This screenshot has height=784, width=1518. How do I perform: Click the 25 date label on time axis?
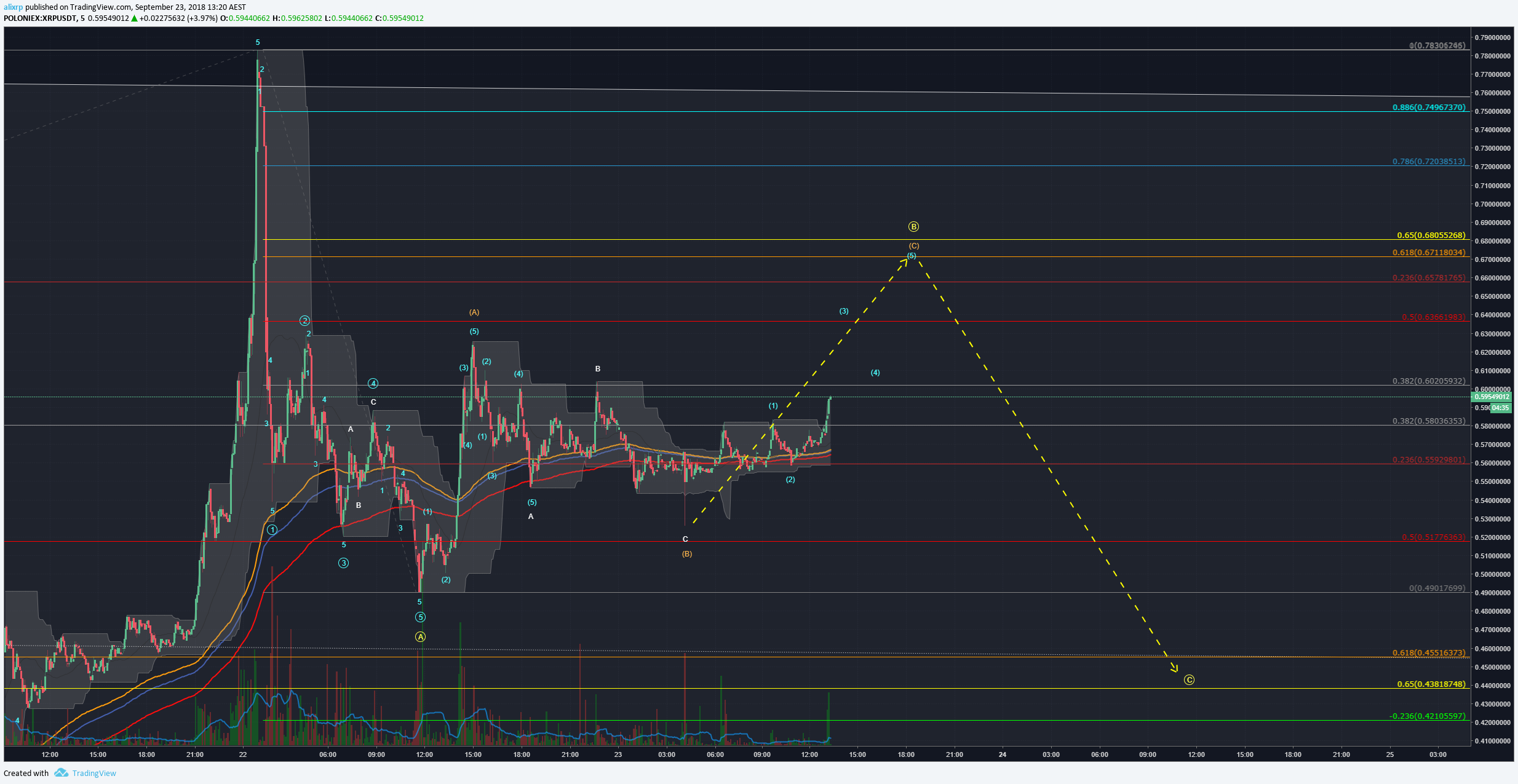tap(1389, 754)
